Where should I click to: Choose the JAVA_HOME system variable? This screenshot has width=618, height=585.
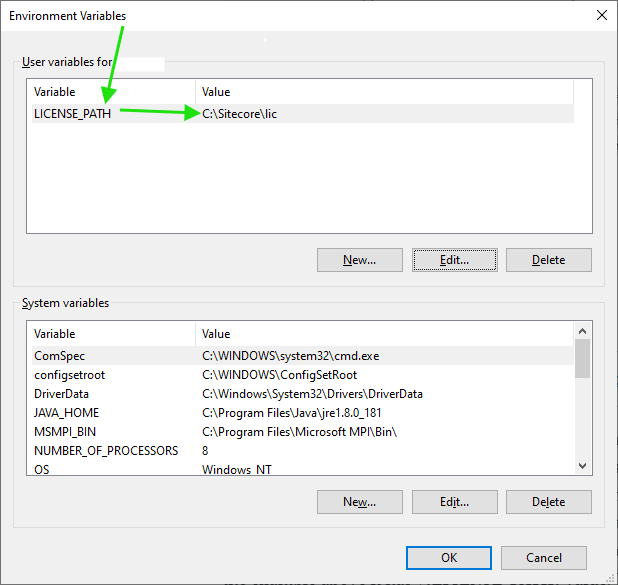coord(66,412)
